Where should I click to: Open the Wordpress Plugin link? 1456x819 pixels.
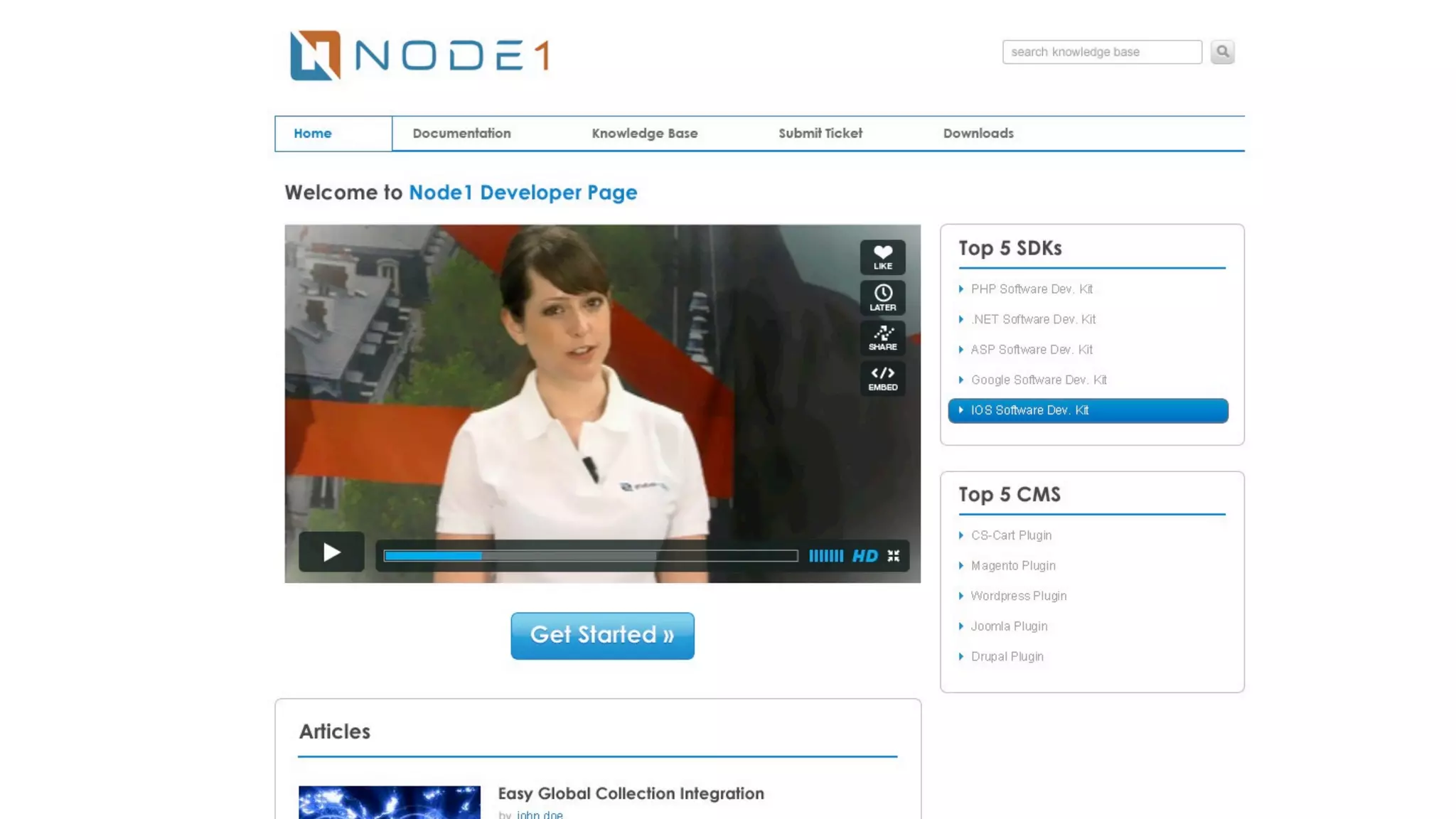coord(1018,596)
